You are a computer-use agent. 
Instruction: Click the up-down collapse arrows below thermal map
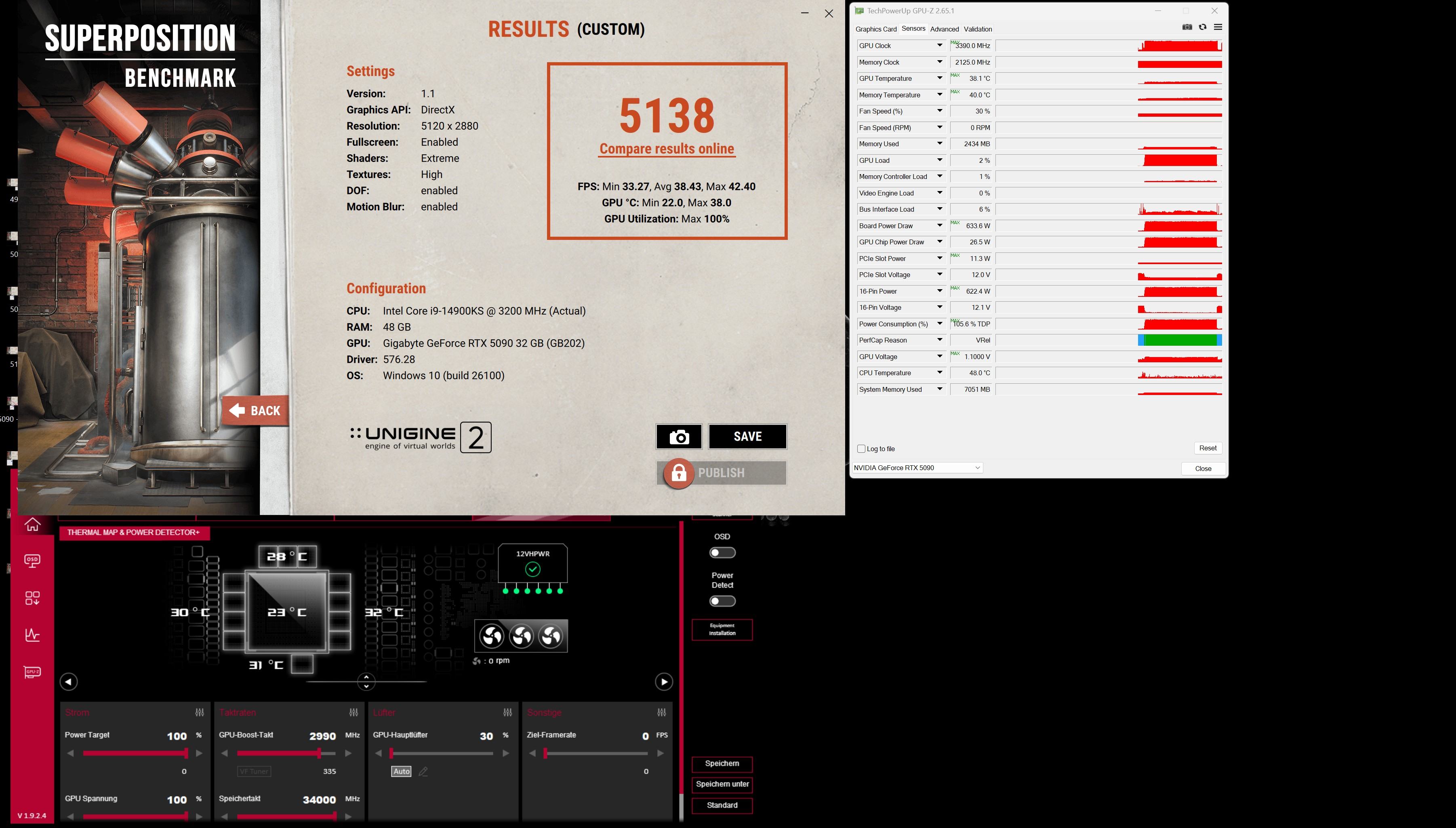tap(366, 681)
